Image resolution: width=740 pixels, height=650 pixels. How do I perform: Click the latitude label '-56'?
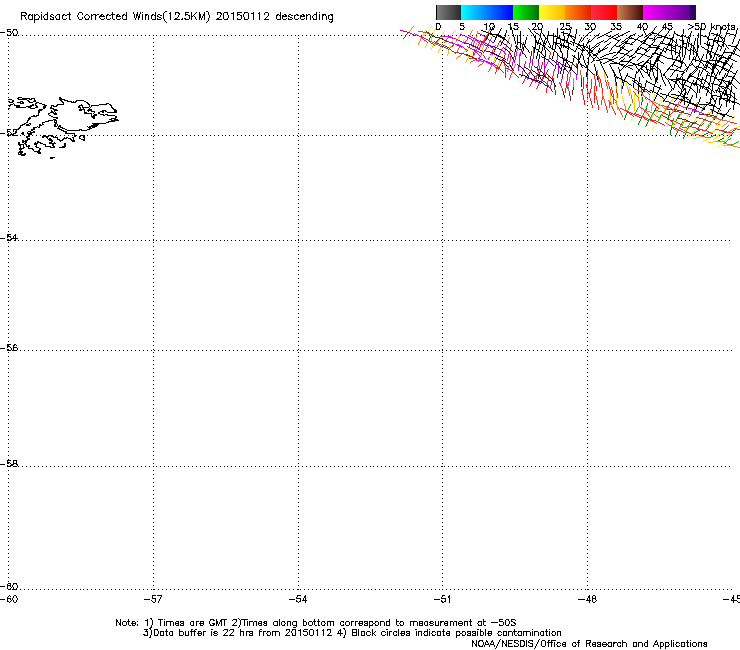coord(9,347)
